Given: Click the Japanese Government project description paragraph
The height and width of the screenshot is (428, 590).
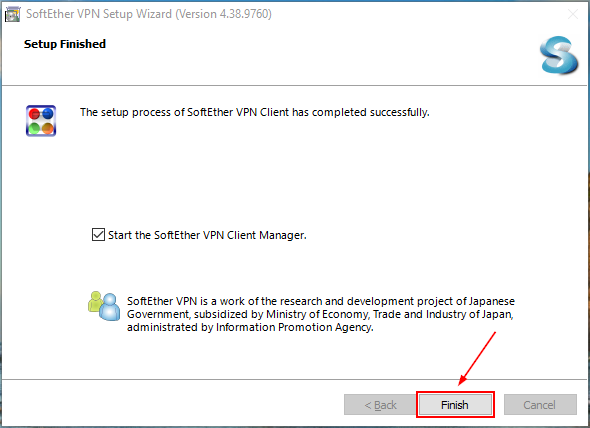Looking at the screenshot, I should pyautogui.click(x=321, y=314).
